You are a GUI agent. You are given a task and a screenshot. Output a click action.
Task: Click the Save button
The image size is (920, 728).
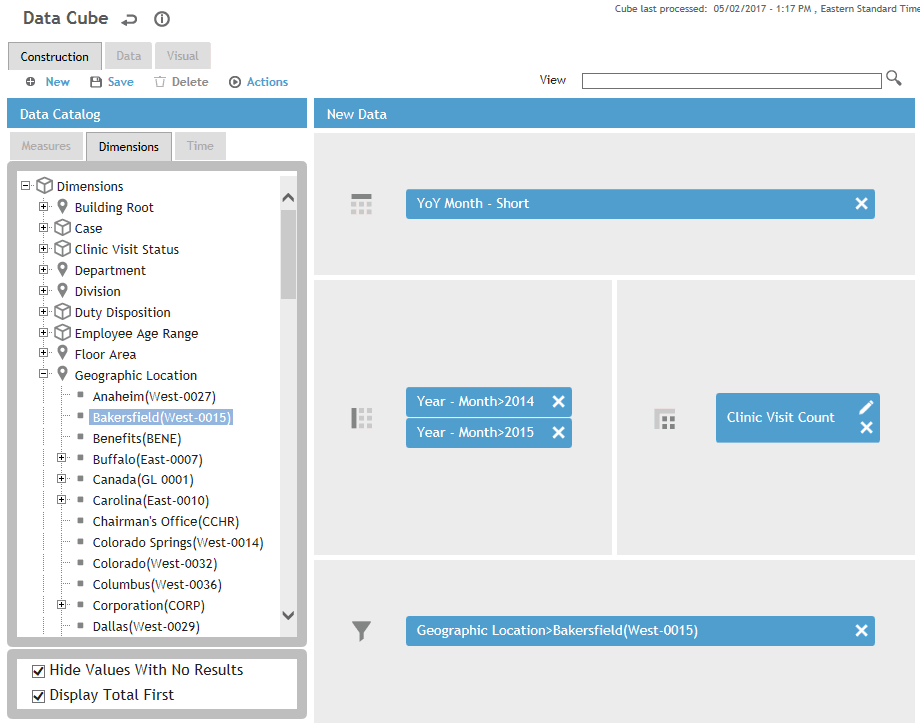pyautogui.click(x=111, y=82)
